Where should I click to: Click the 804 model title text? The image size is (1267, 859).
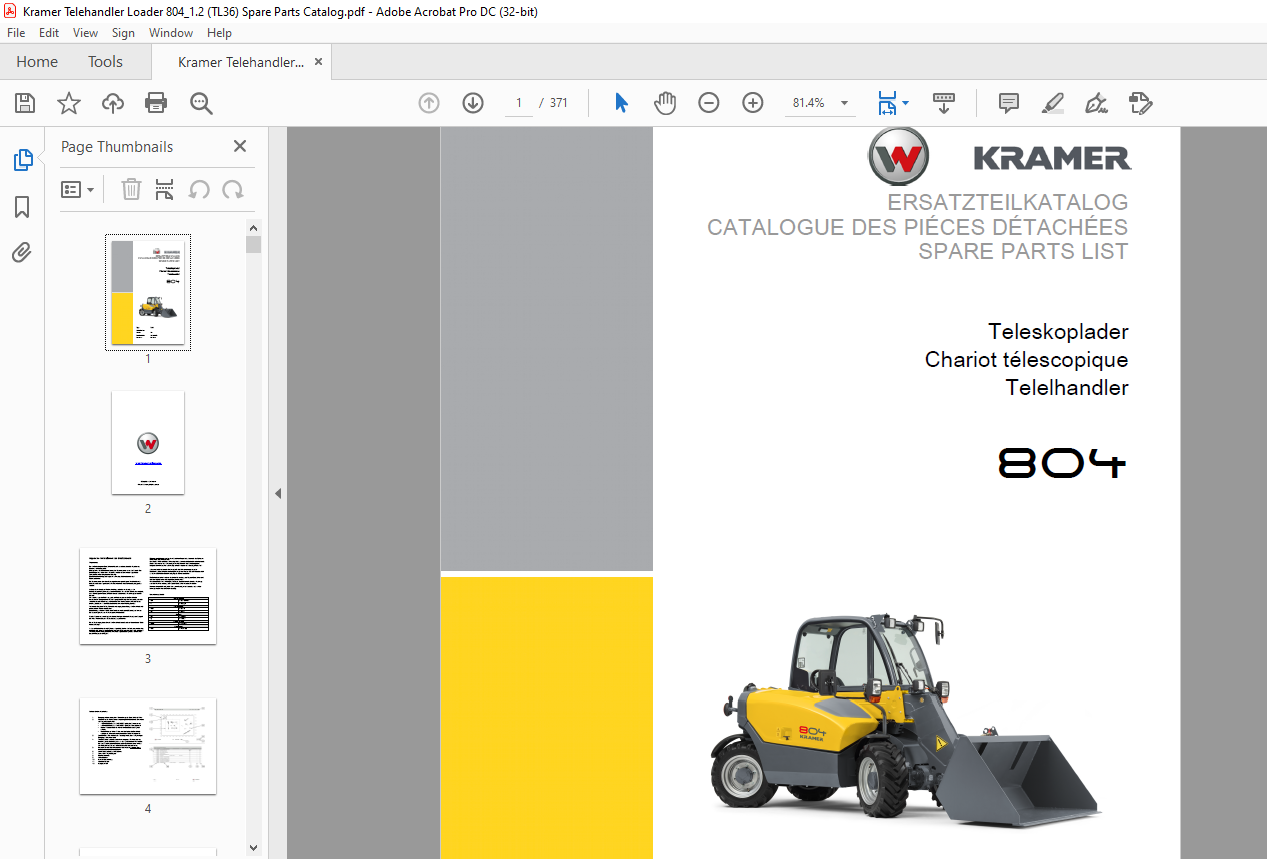(x=1062, y=463)
